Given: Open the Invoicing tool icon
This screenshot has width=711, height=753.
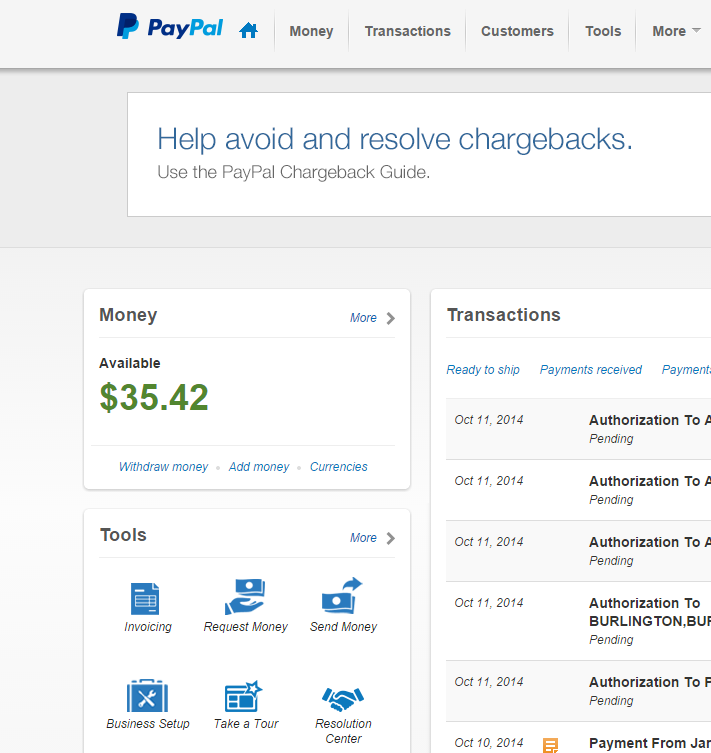Looking at the screenshot, I should pos(145,598).
